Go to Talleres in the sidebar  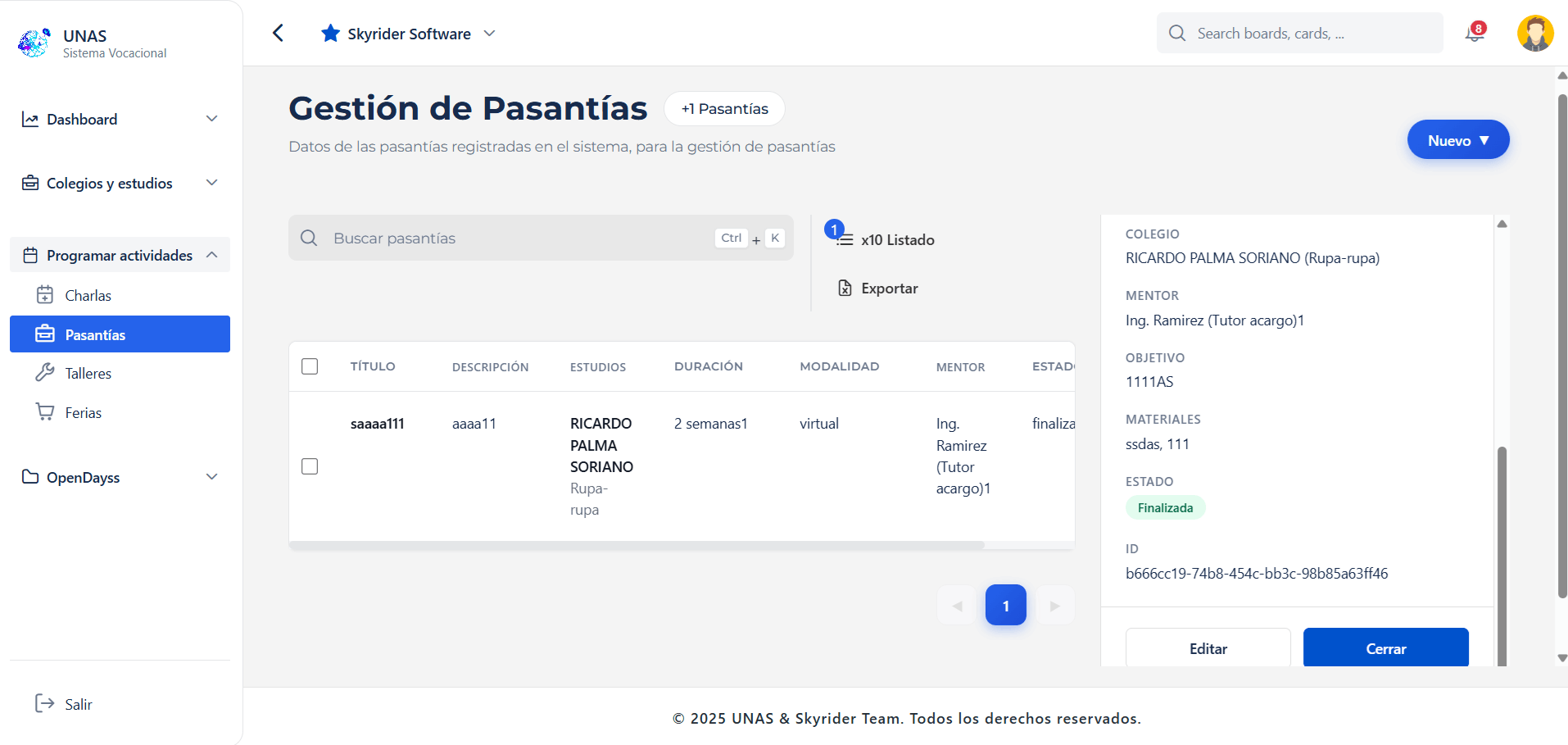(x=88, y=374)
